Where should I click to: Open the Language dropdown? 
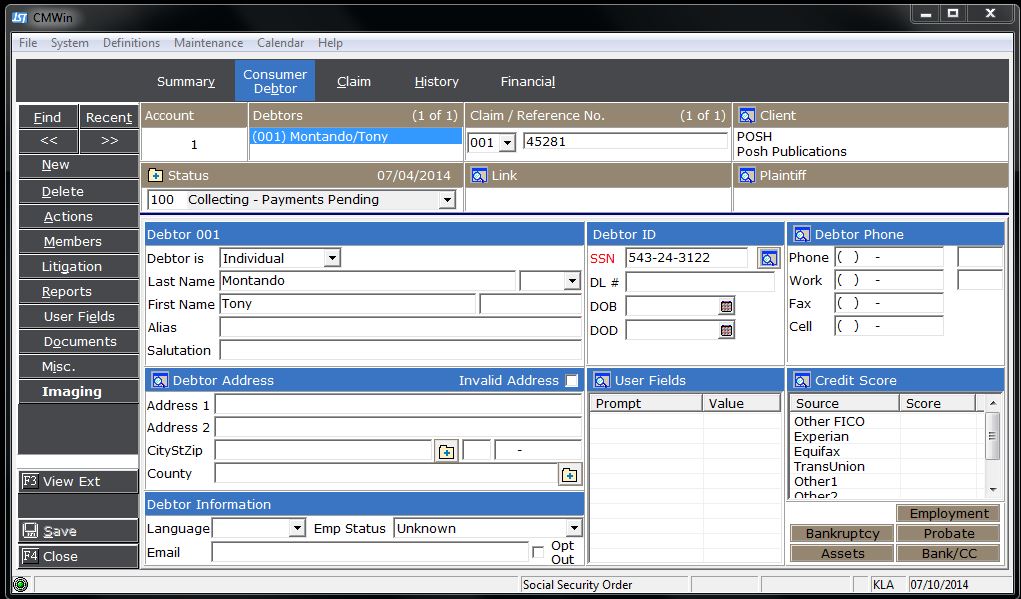pos(297,529)
